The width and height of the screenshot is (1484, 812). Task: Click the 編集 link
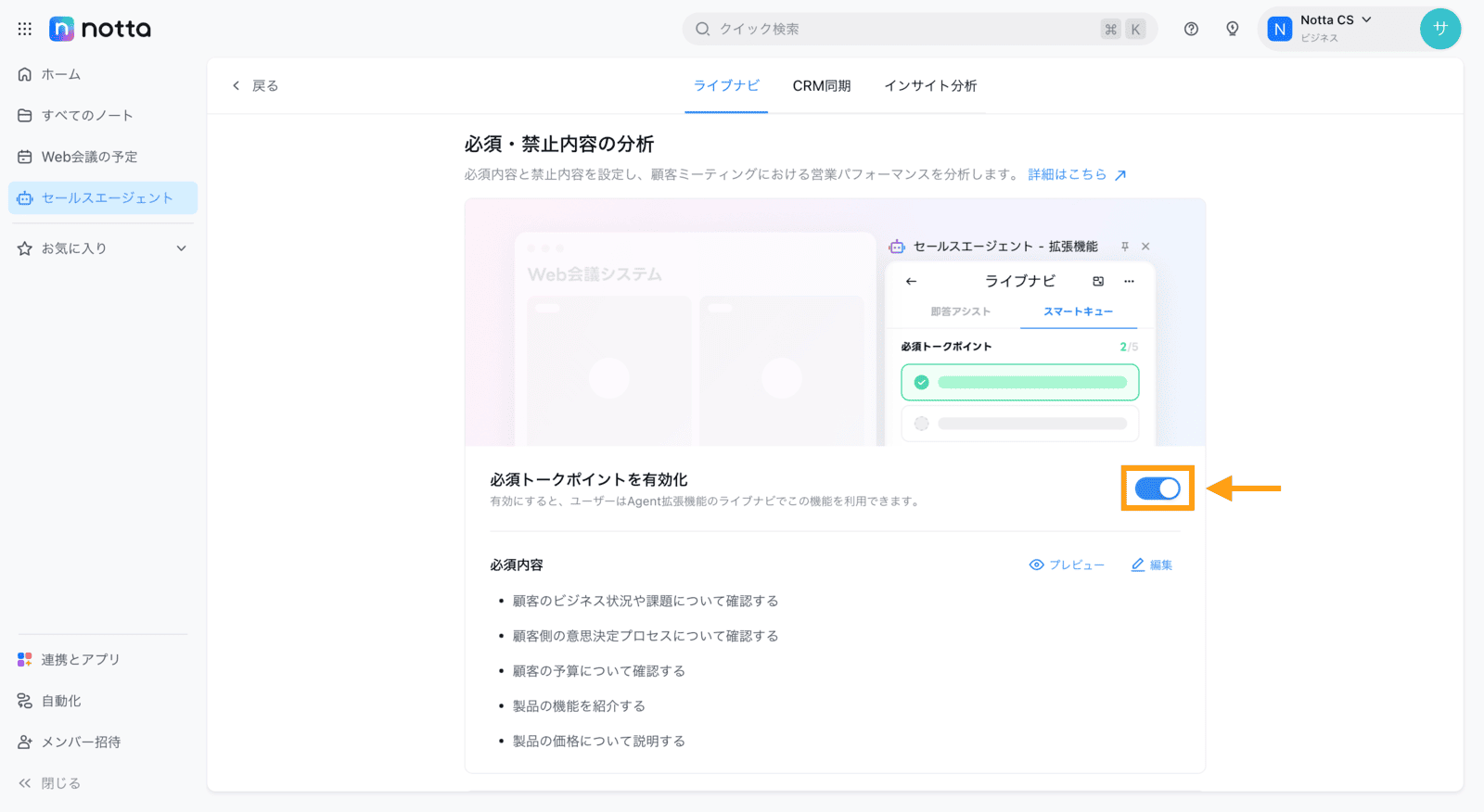[1151, 565]
